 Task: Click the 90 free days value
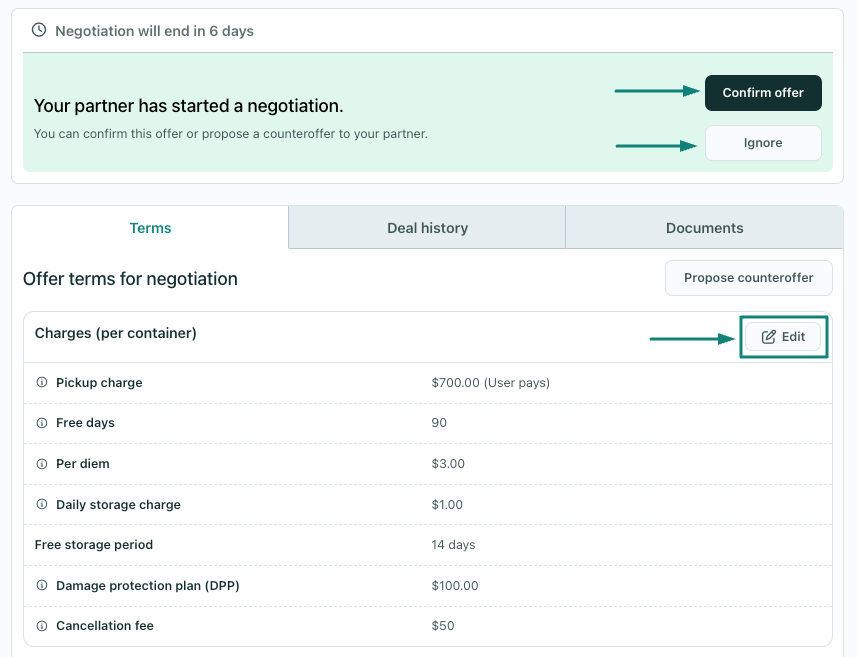tap(439, 423)
